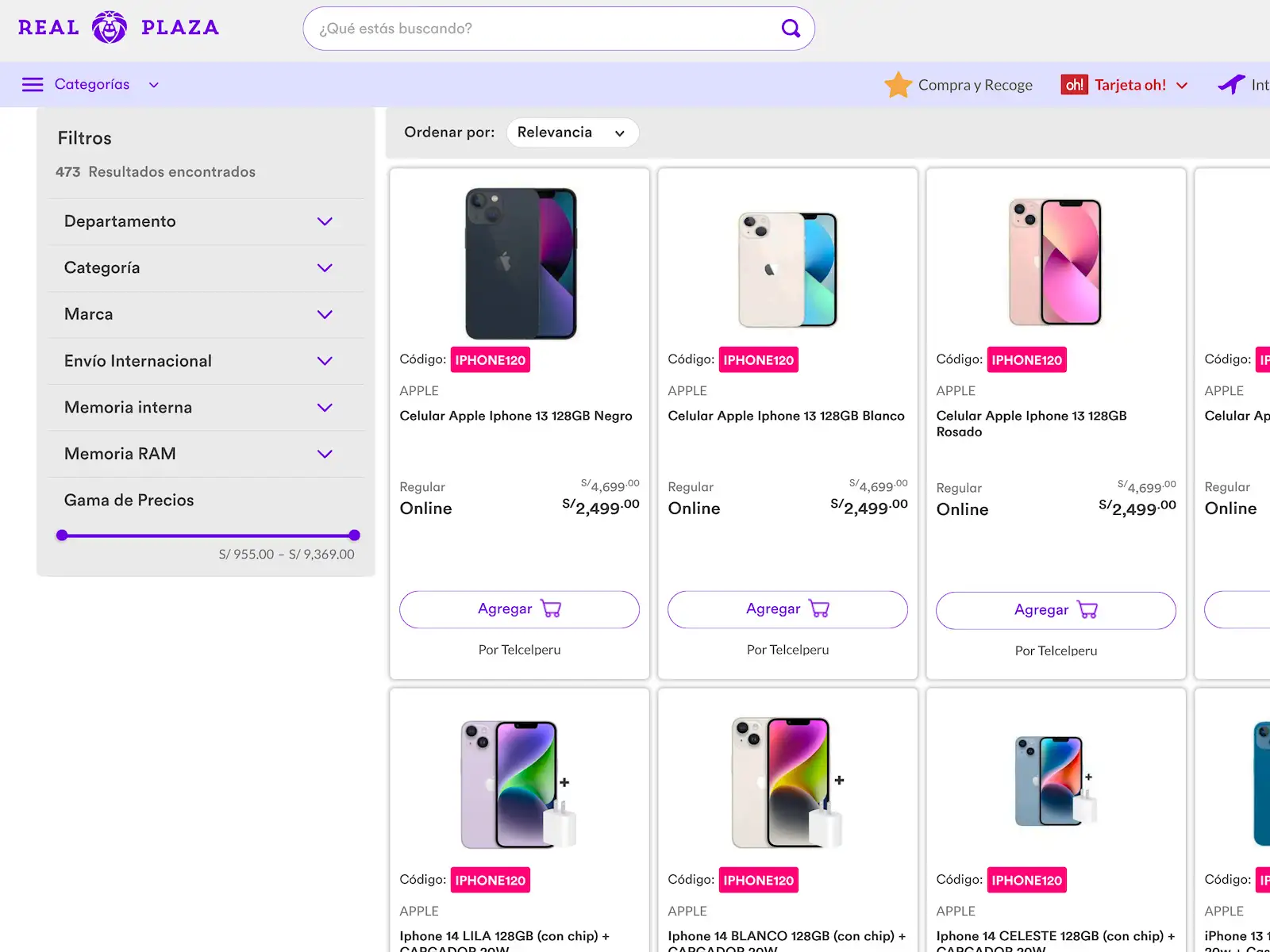Click the purple airplane icon

pyautogui.click(x=1231, y=84)
